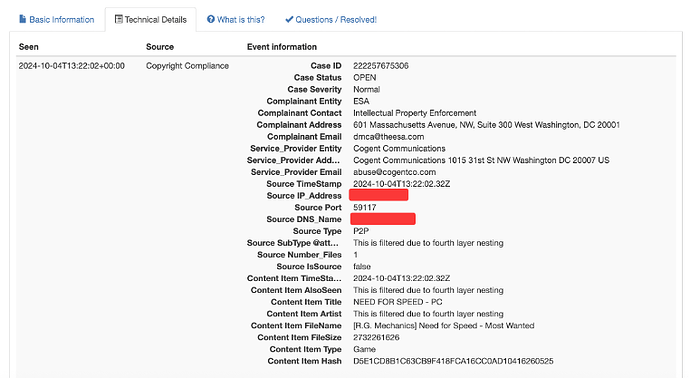This screenshot has width=690, height=378.
Task: Click the Seen column header
Action: coord(29,47)
